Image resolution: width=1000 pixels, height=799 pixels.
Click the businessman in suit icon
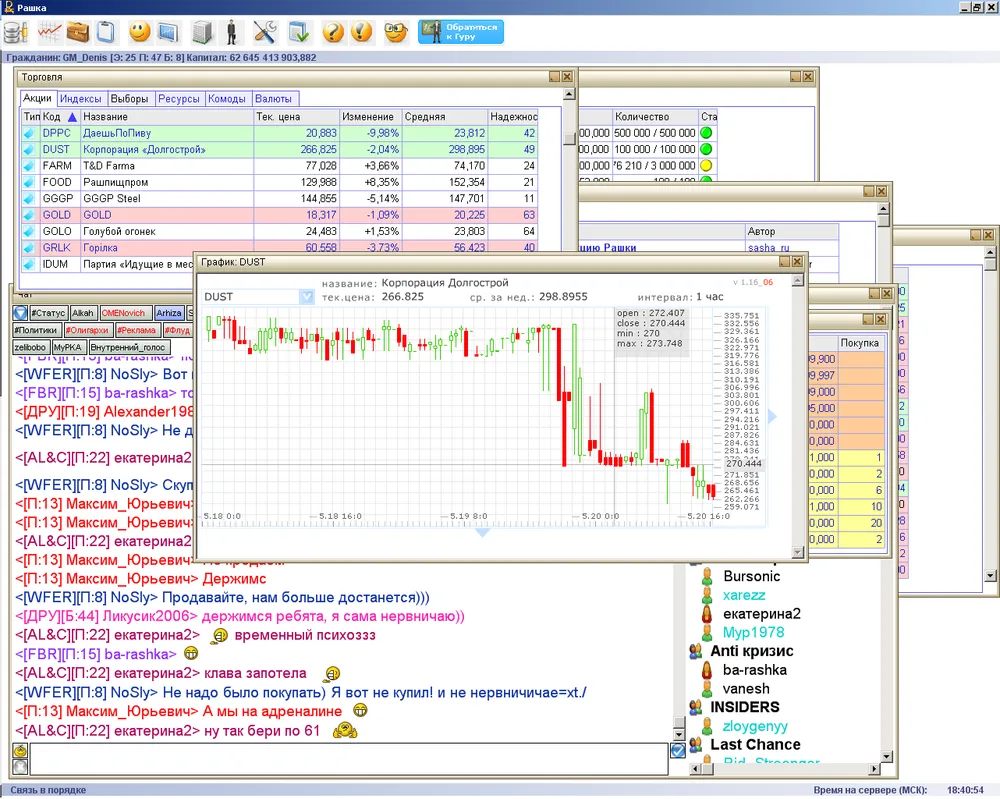[232, 32]
